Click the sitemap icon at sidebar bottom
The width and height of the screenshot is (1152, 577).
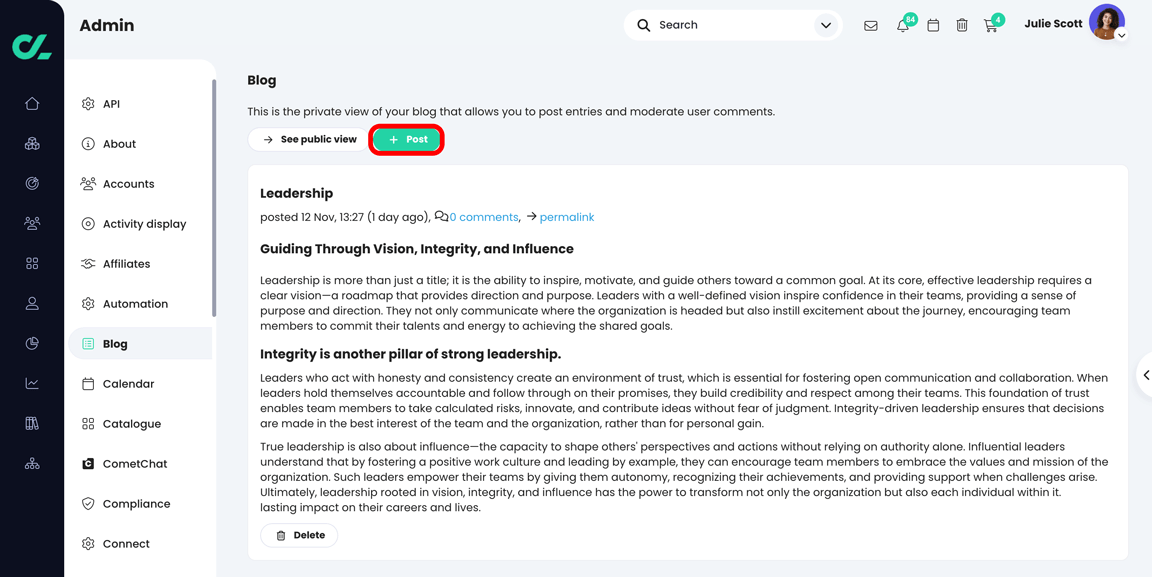[x=31, y=463]
